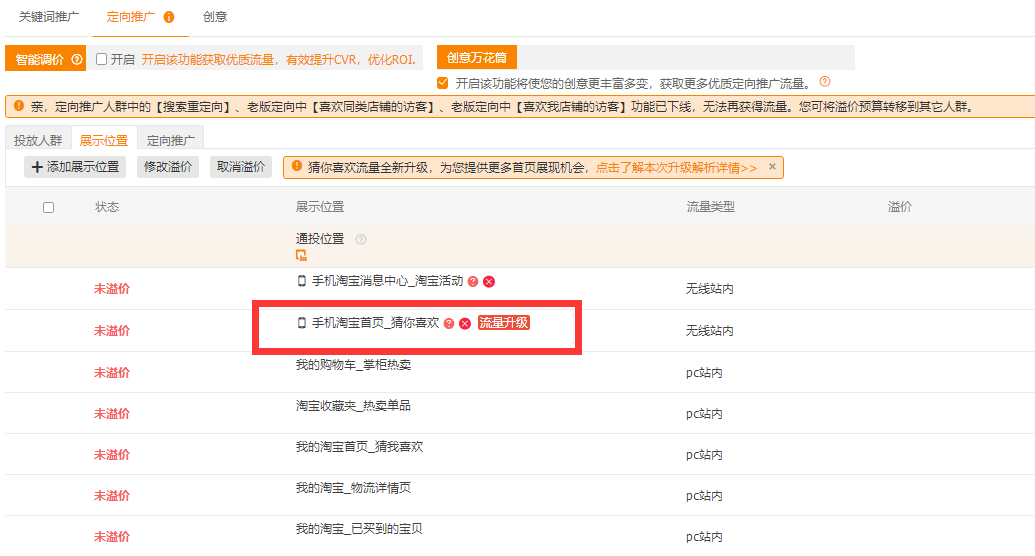1035x556 pixels.
Task: Switch to the 关键词推广 tab
Action: (x=50, y=17)
